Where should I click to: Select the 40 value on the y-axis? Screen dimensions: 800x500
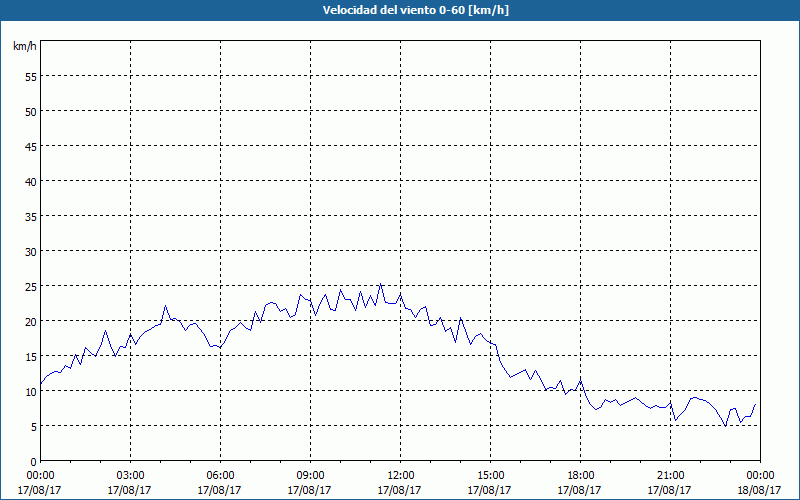pyautogui.click(x=31, y=182)
